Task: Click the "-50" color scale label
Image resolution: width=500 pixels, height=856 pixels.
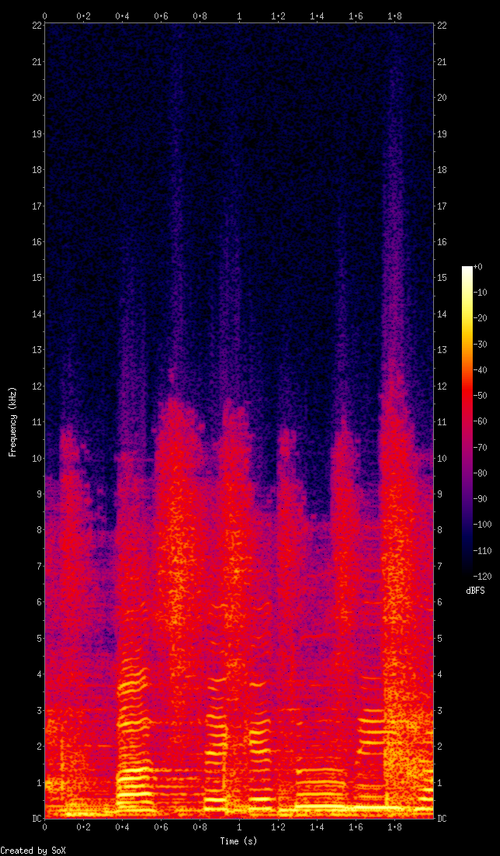Action: (482, 396)
